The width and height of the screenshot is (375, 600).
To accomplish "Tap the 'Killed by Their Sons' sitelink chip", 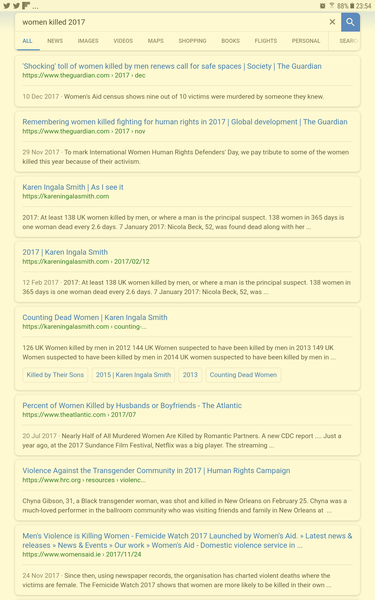I will [x=55, y=375].
